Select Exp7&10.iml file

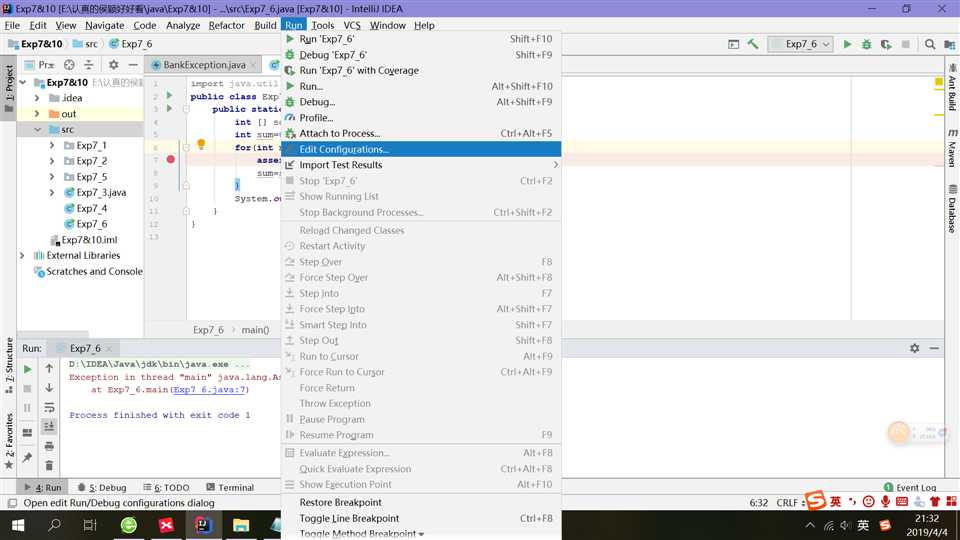point(89,240)
